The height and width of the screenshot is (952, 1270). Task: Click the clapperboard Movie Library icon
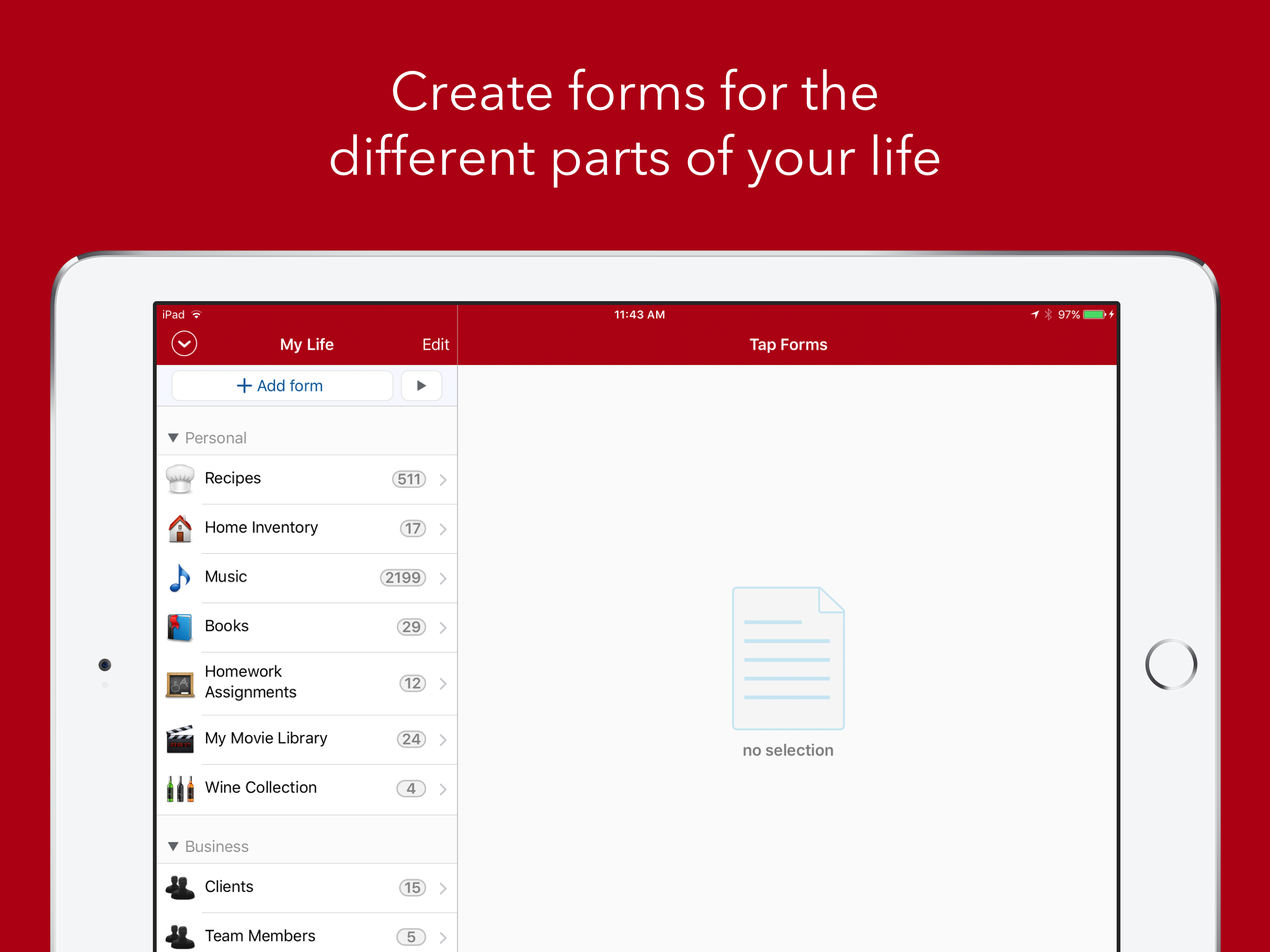click(x=180, y=739)
